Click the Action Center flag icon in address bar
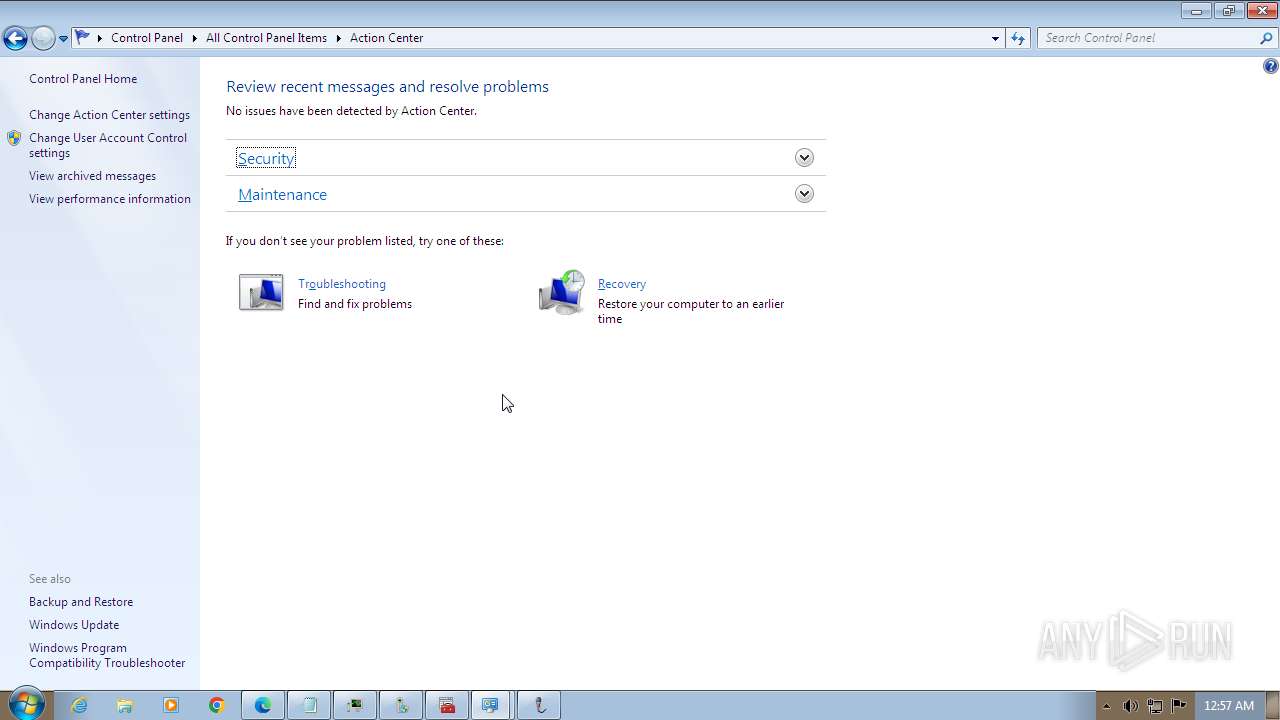Viewport: 1280px width, 720px height. point(83,37)
